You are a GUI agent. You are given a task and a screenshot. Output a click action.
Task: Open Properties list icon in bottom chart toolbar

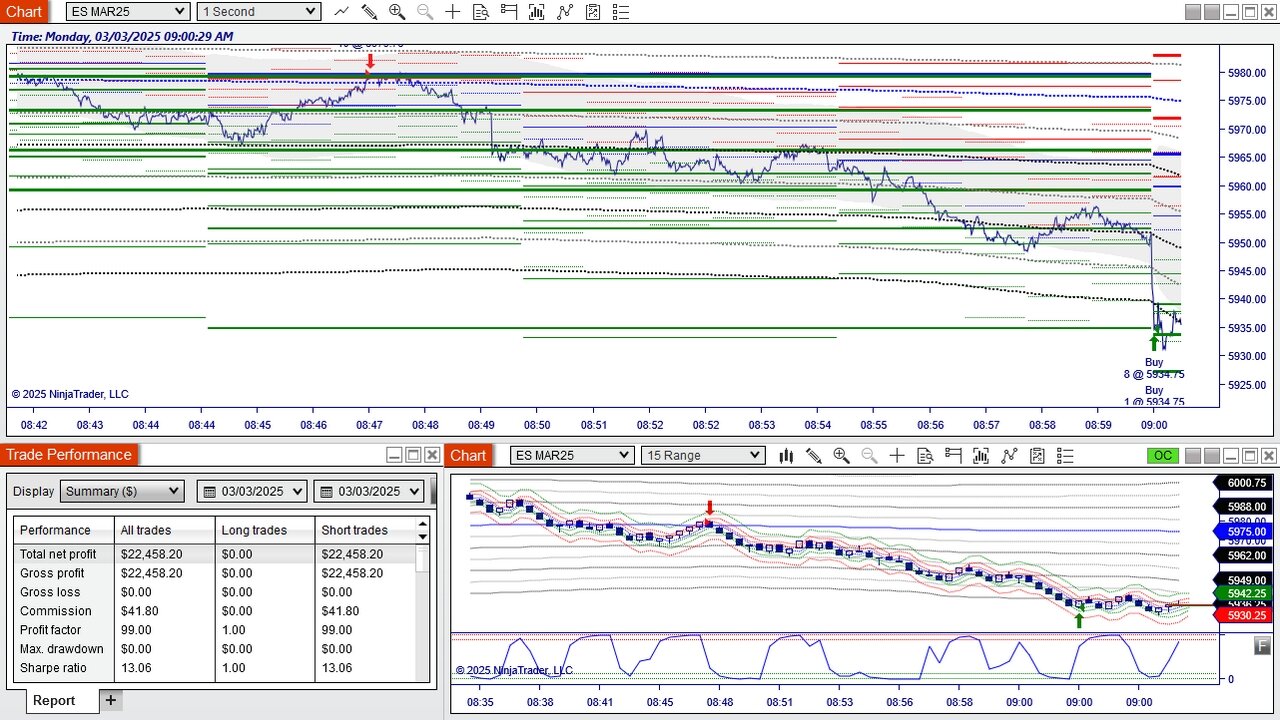point(1065,456)
